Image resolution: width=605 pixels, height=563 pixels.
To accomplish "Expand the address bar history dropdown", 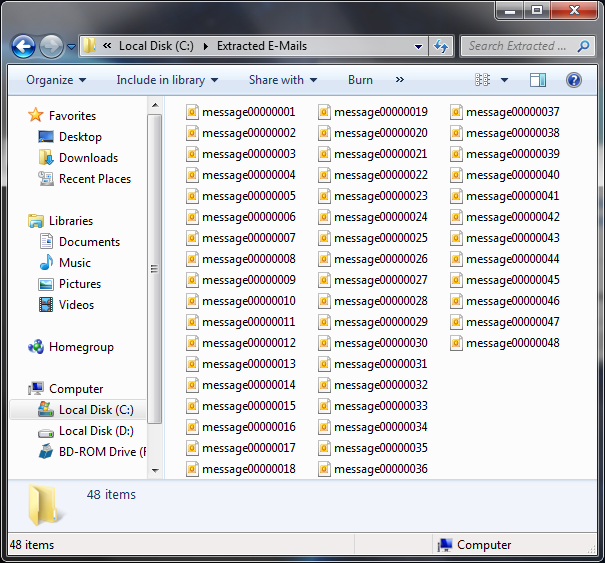I will pyautogui.click(x=418, y=46).
